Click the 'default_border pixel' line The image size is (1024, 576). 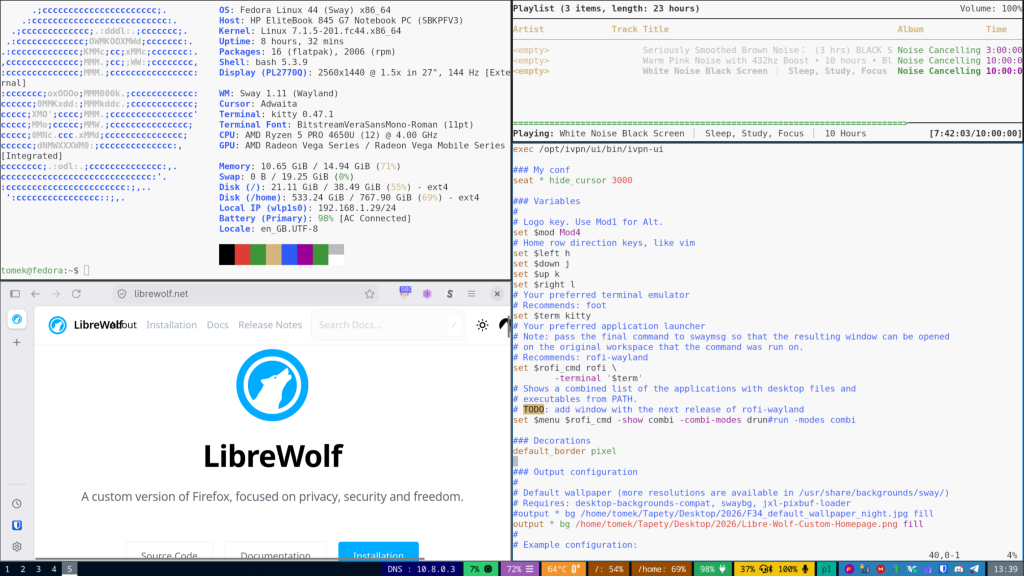click(x=565, y=451)
